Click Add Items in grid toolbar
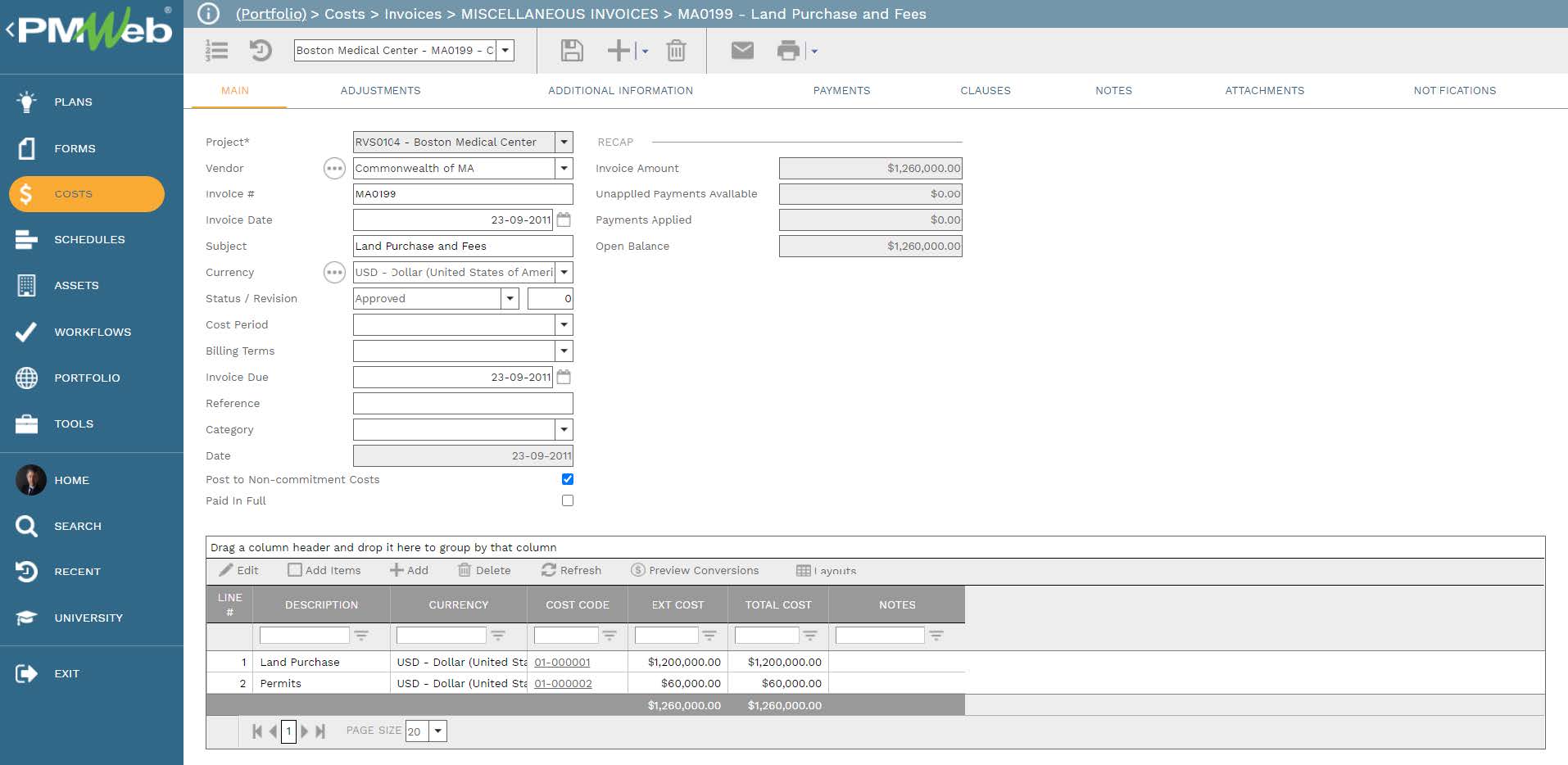 324,570
